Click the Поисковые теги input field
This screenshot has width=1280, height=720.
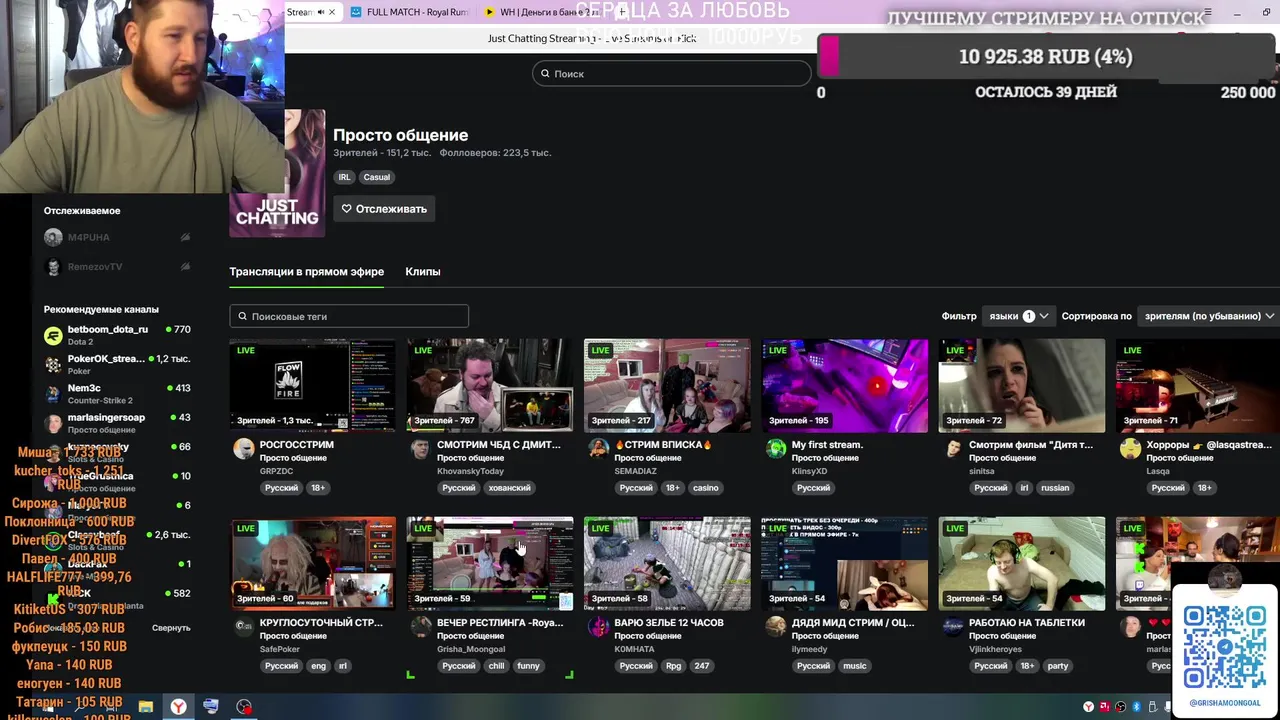349,317
